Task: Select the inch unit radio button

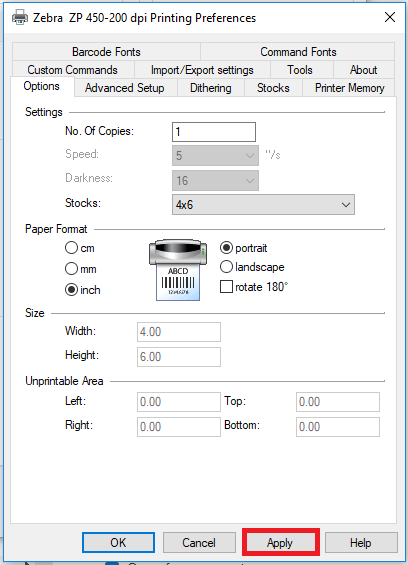Action: (71, 290)
